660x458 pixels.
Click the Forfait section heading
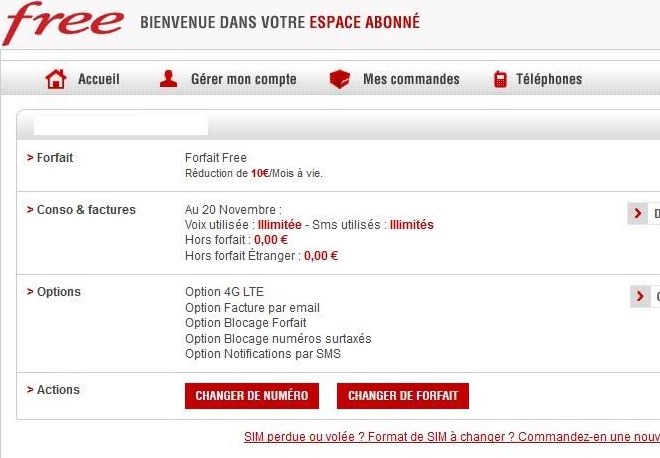(54, 157)
